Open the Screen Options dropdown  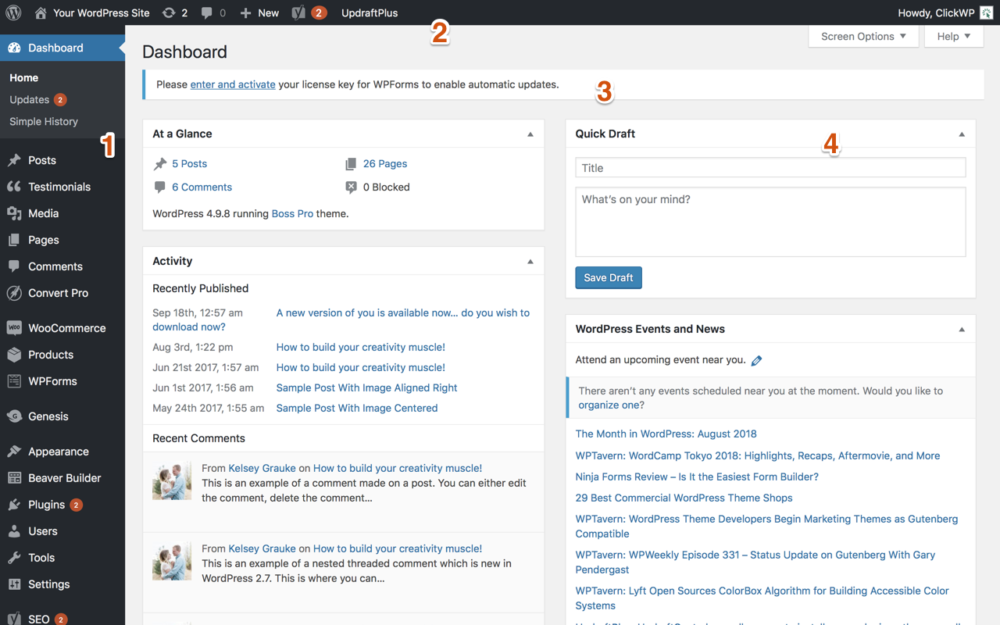[x=863, y=37]
